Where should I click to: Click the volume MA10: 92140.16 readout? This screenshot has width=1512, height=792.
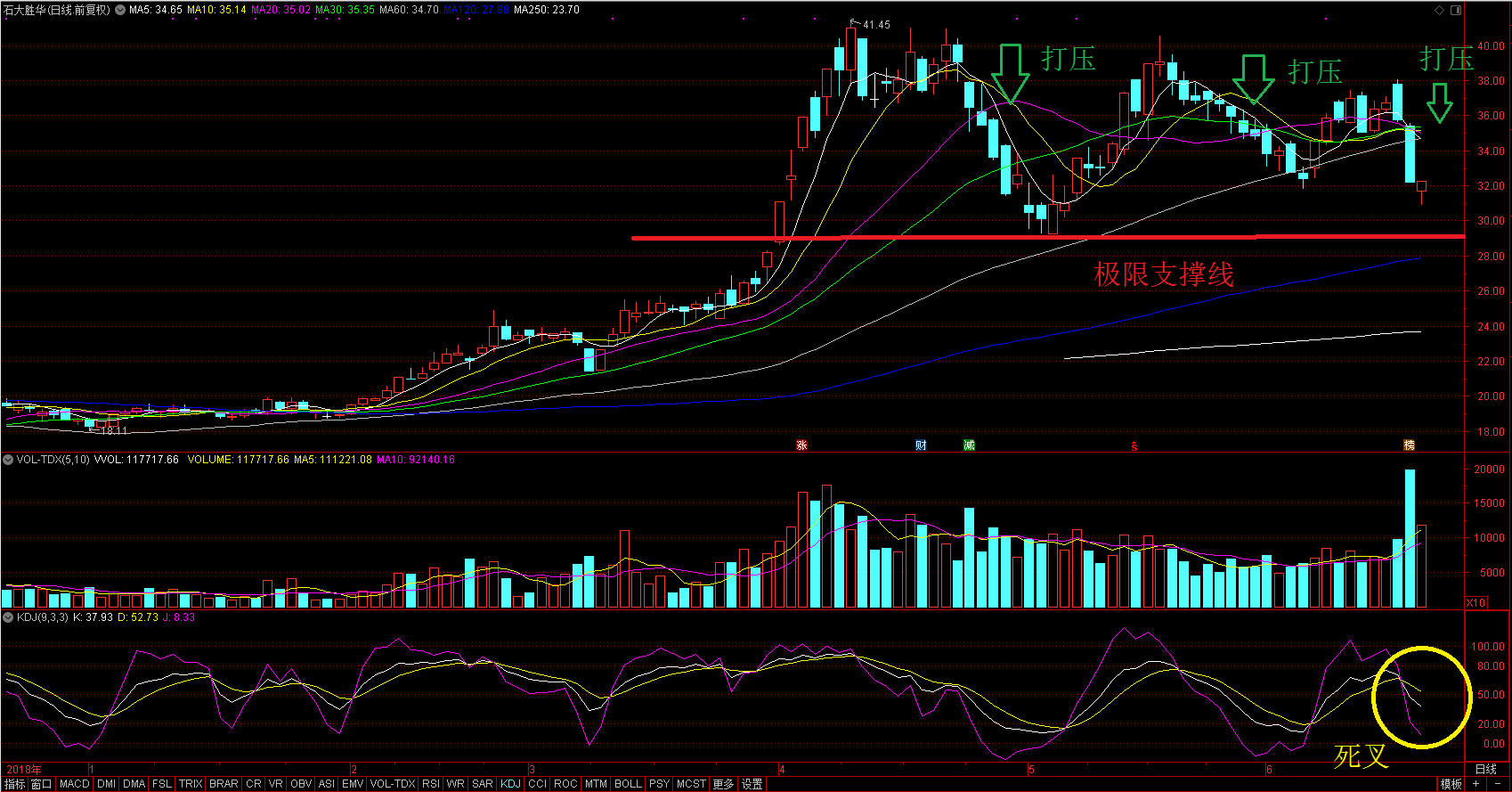[x=416, y=460]
